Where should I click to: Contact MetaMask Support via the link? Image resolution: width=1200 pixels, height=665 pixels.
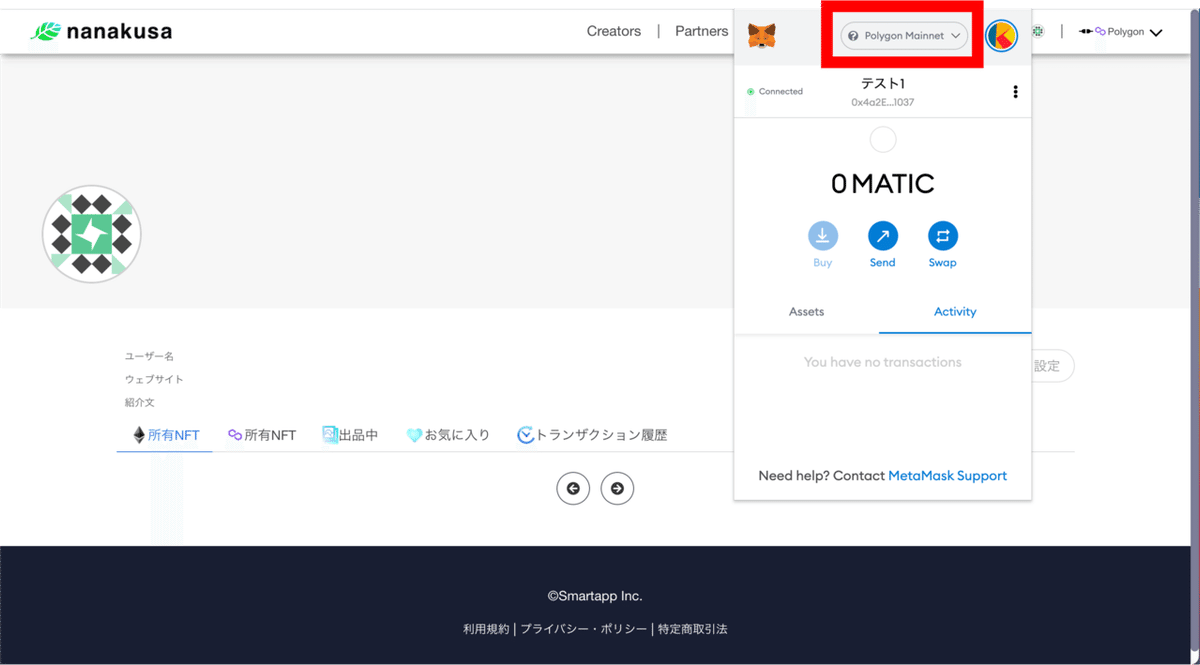946,475
